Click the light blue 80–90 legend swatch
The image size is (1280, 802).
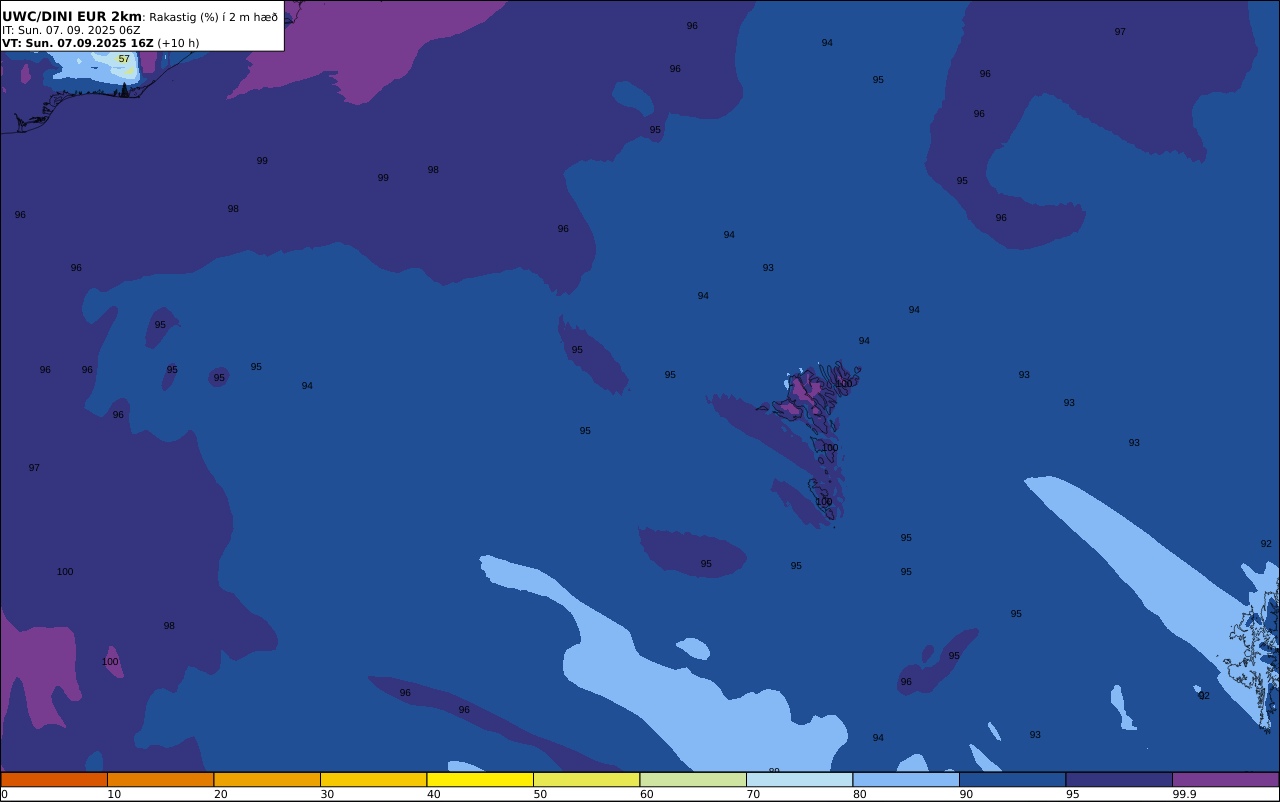pos(906,779)
